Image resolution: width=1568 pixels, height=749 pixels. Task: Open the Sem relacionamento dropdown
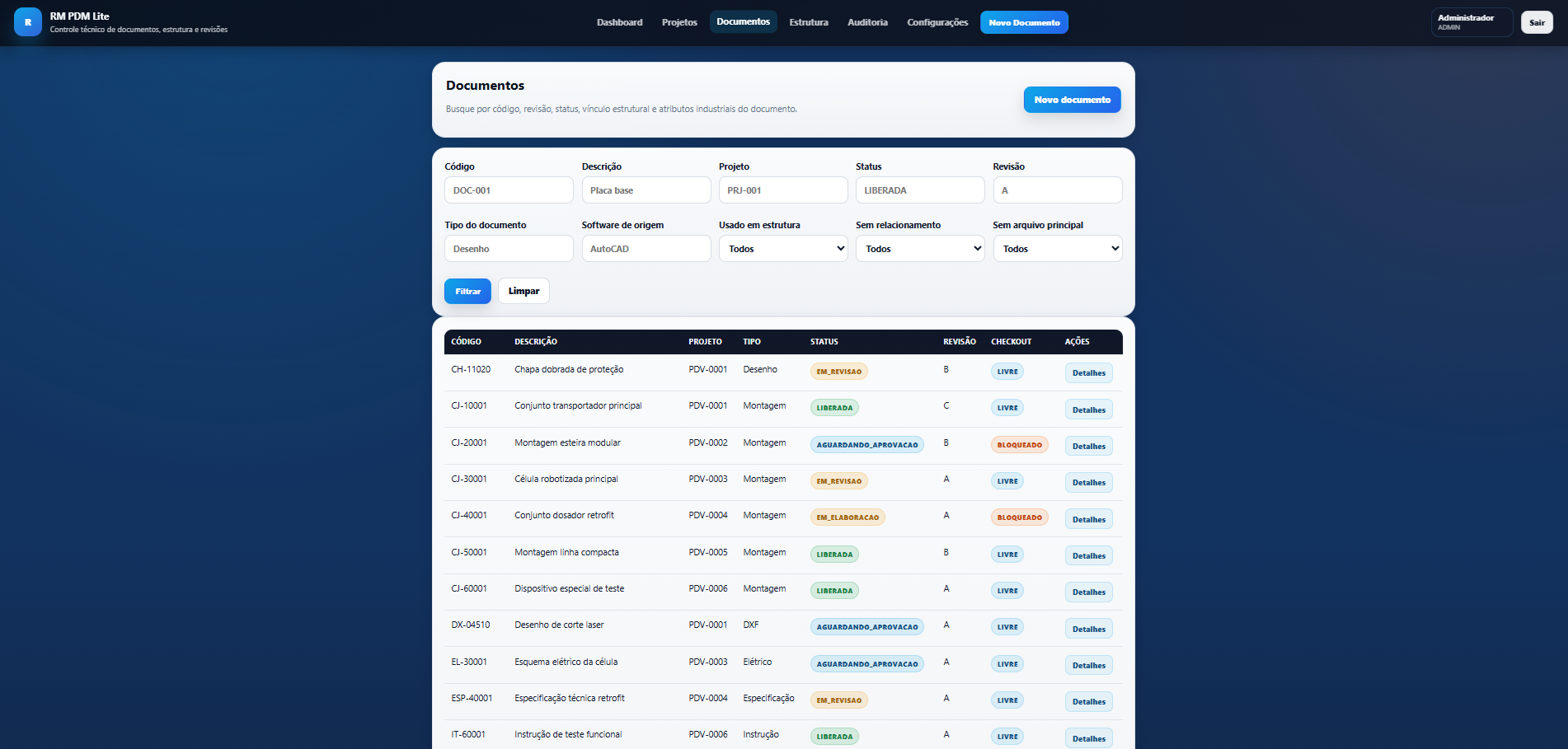click(920, 249)
